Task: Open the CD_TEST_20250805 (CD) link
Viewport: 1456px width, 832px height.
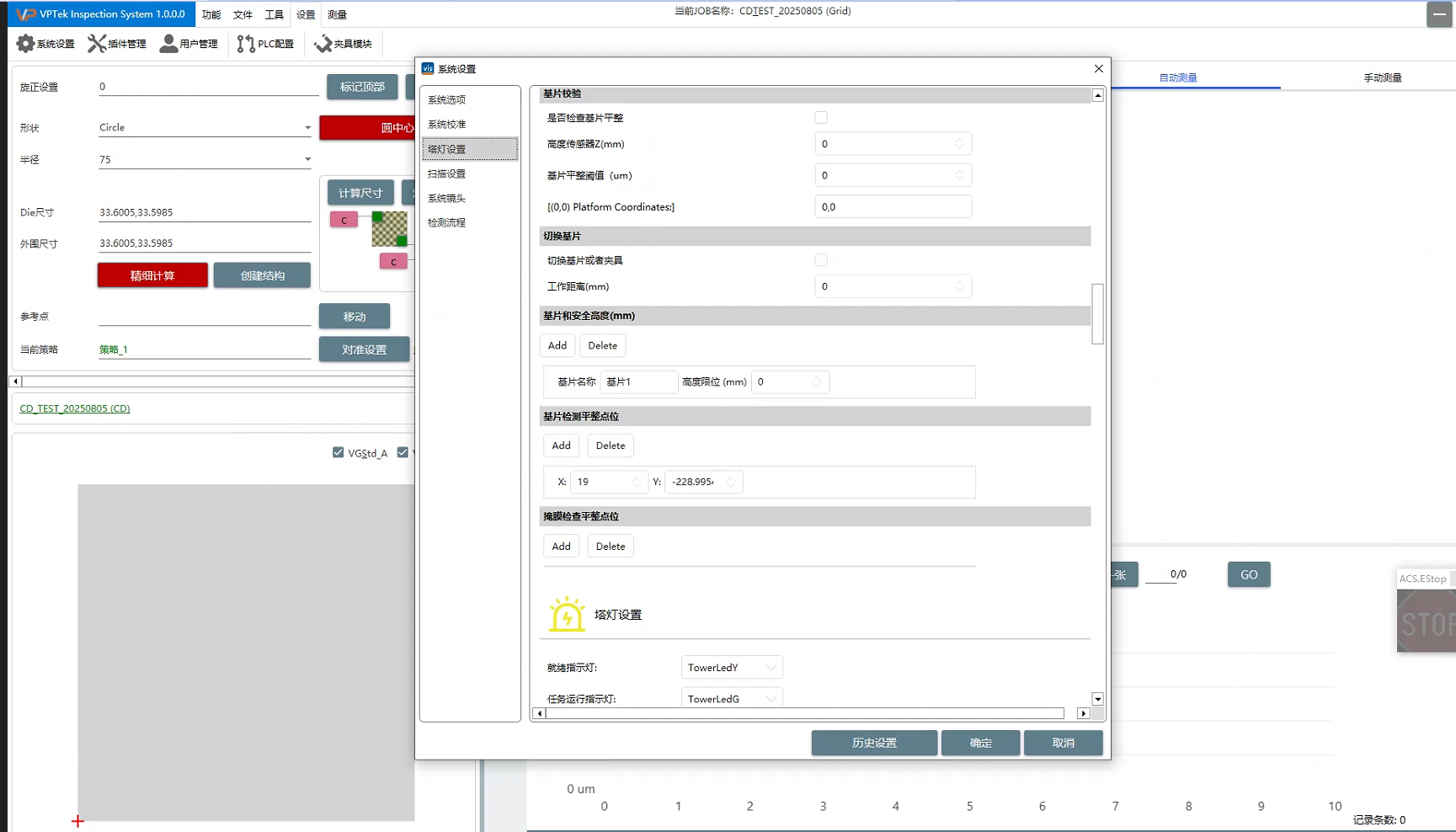Action: tap(75, 408)
